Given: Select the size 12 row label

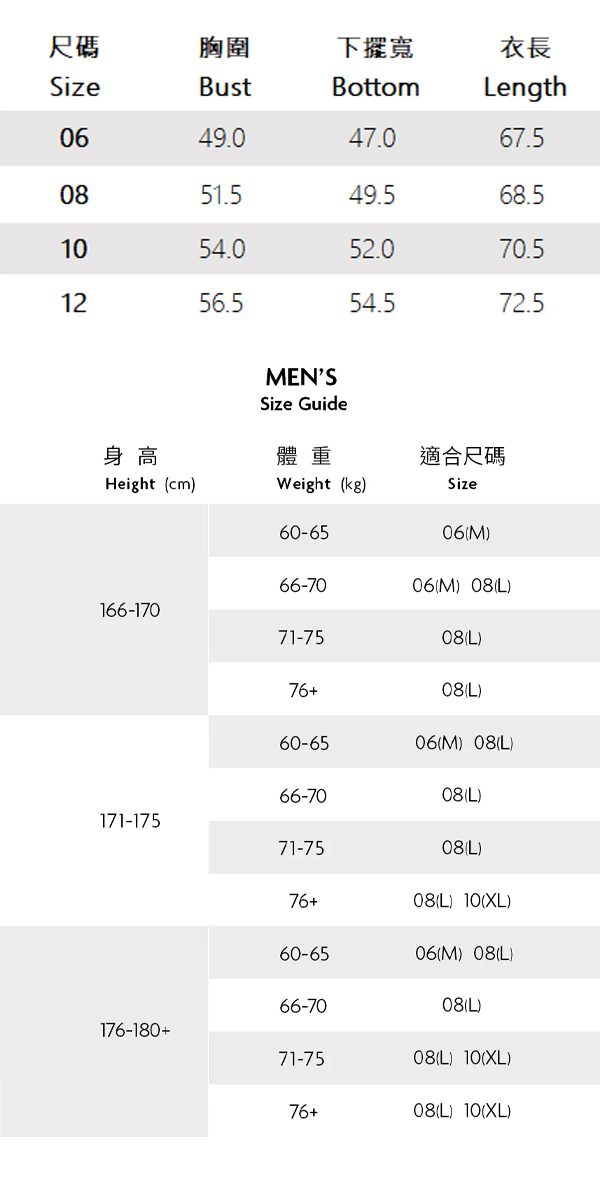Looking at the screenshot, I should (x=74, y=302).
